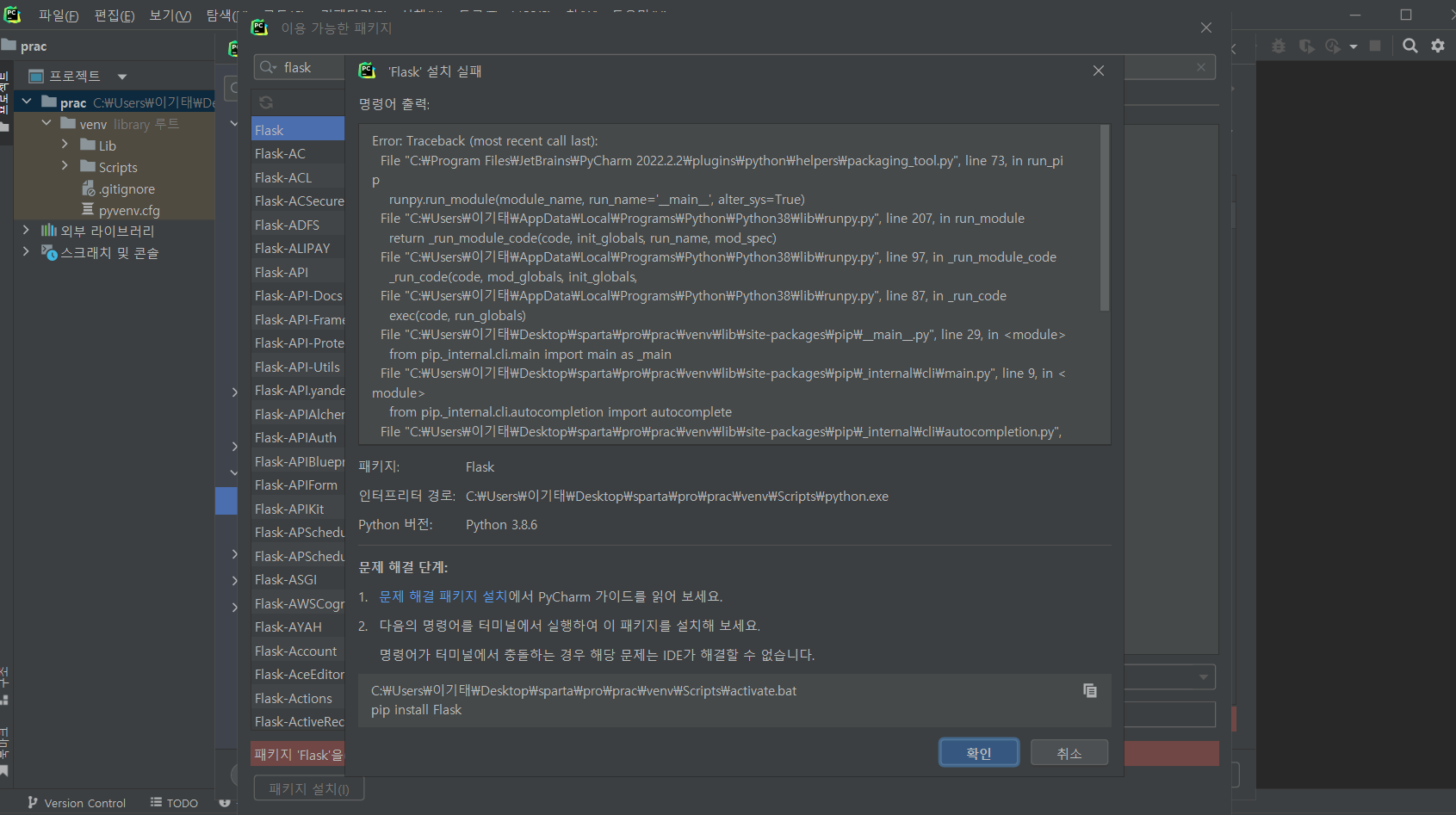
Task: Expand the Scripts folder
Action: (65, 165)
